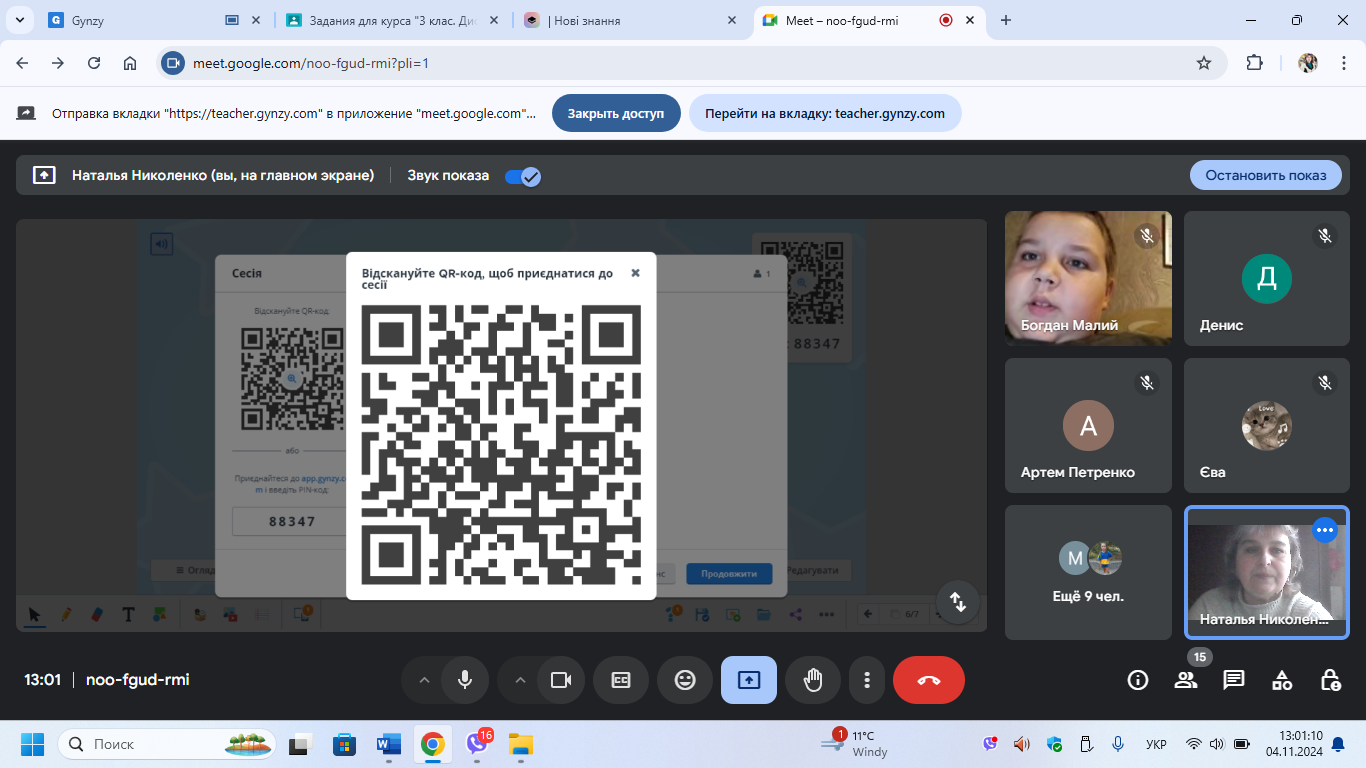Click Перейти на вкладку: teacher.gynzy.com
Viewport: 1366px width, 768px height.
(x=825, y=113)
